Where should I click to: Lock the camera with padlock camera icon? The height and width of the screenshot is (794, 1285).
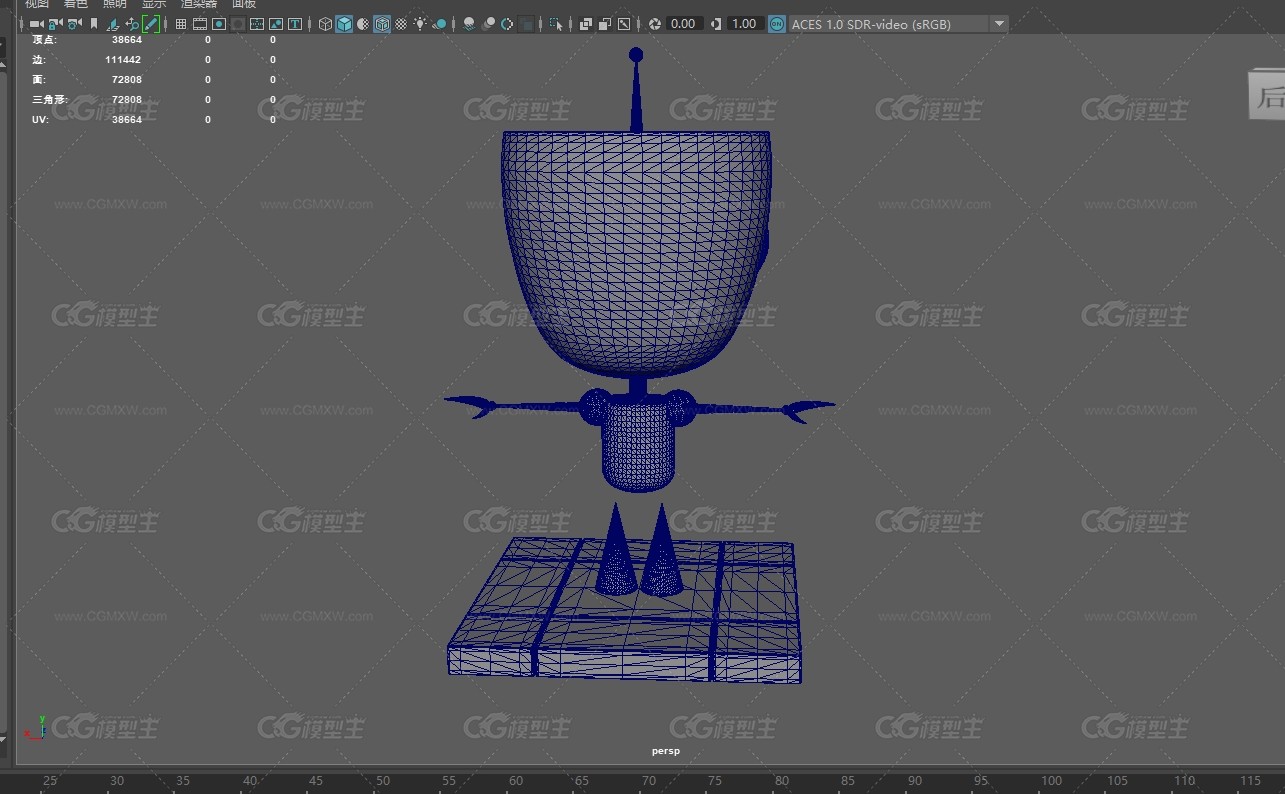(56, 24)
